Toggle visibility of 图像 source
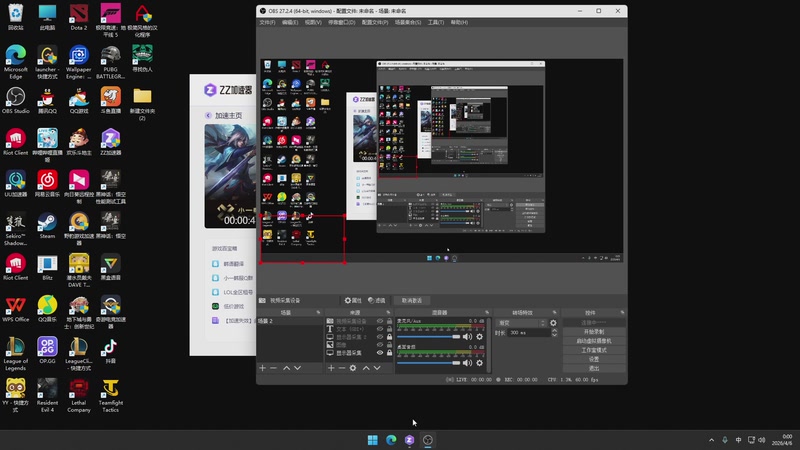This screenshot has width=800, height=450. [380, 344]
